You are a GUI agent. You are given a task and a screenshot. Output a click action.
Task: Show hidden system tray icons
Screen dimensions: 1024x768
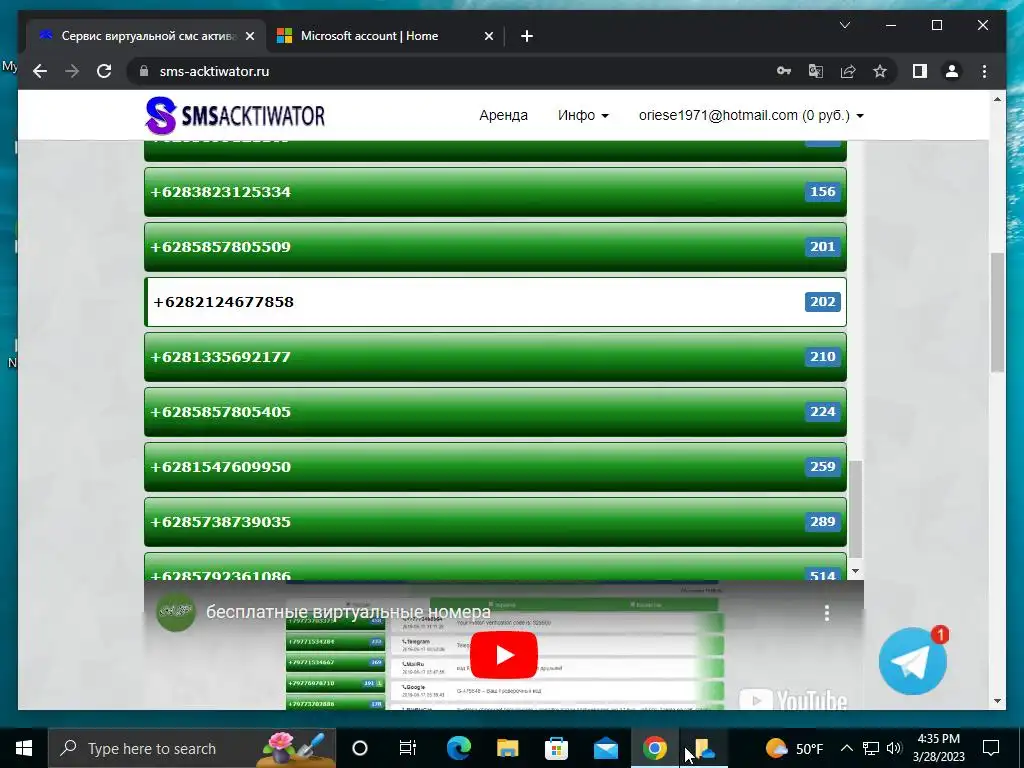846,748
